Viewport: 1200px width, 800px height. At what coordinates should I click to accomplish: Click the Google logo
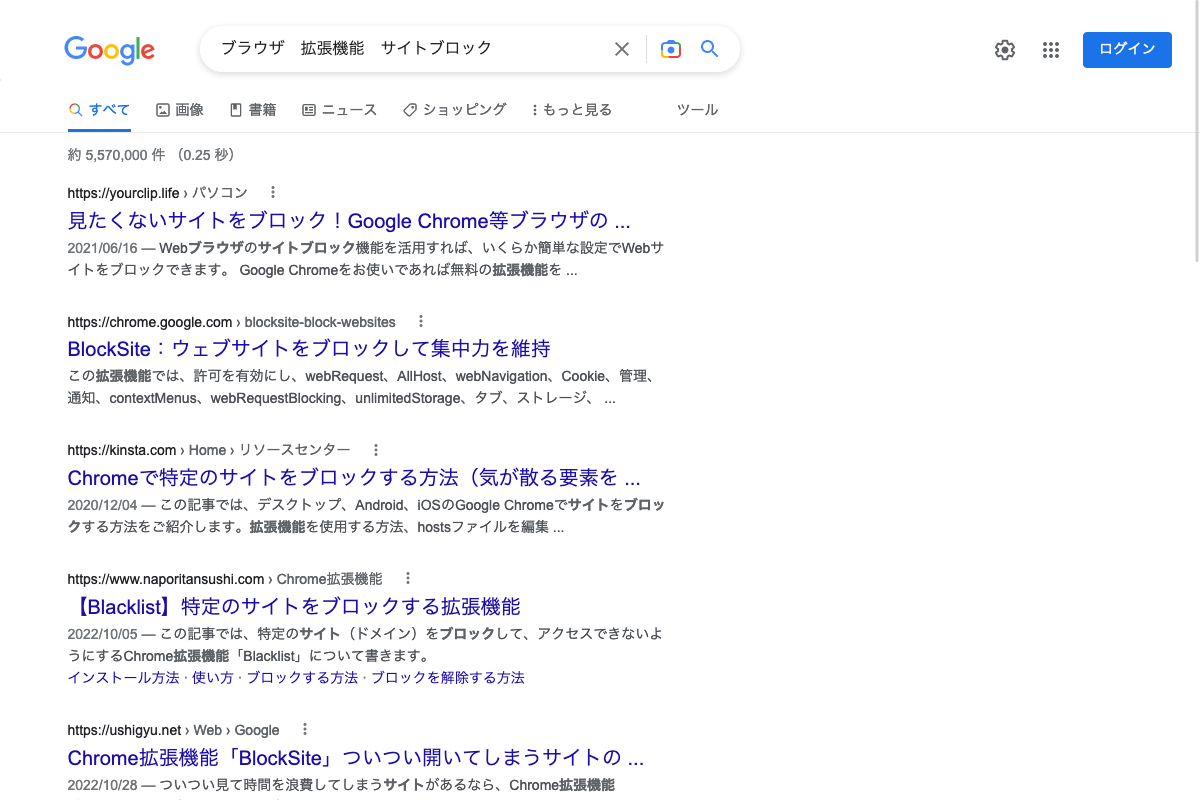click(x=109, y=49)
